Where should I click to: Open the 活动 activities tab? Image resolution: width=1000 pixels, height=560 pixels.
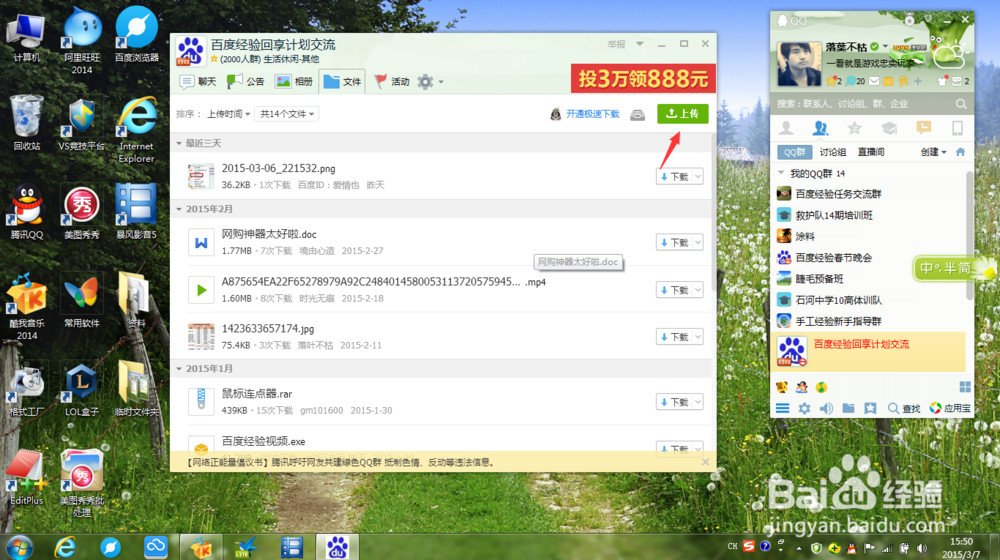(392, 82)
